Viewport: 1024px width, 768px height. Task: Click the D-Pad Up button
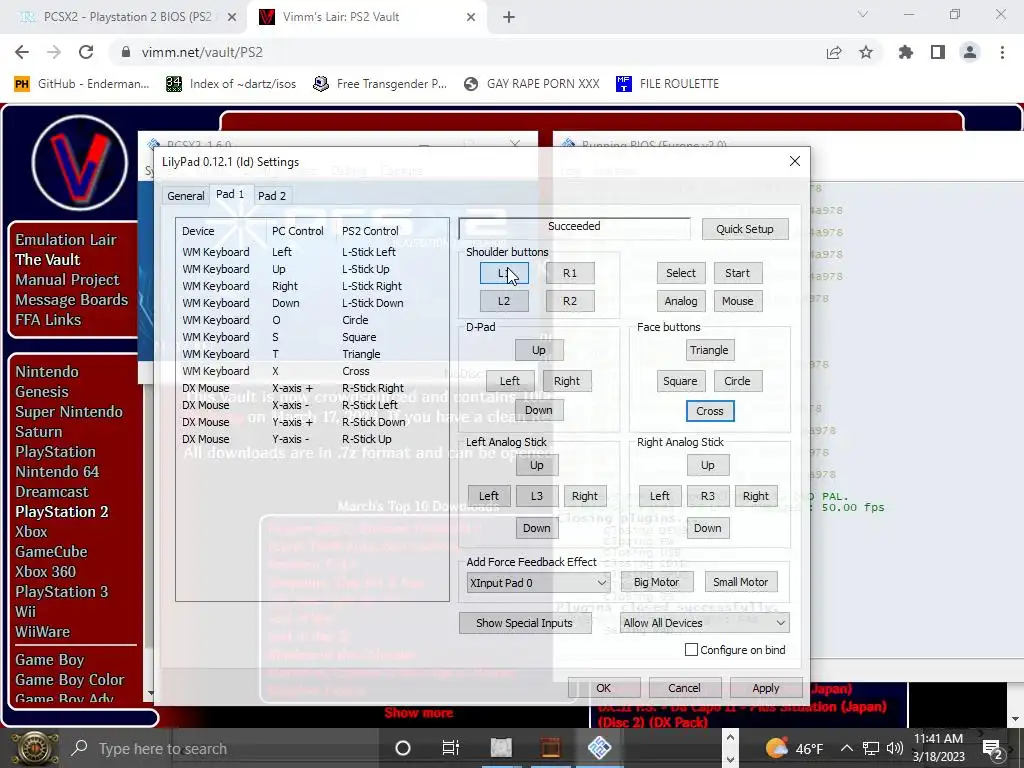click(x=539, y=350)
